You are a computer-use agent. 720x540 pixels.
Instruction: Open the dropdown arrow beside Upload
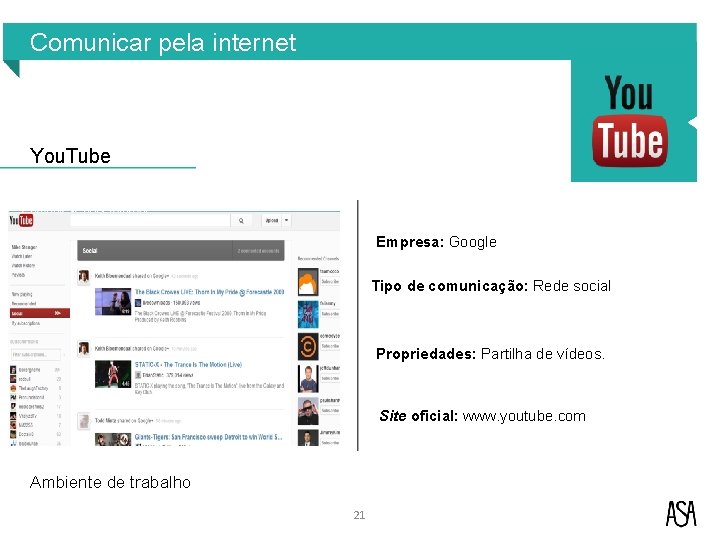pos(287,220)
